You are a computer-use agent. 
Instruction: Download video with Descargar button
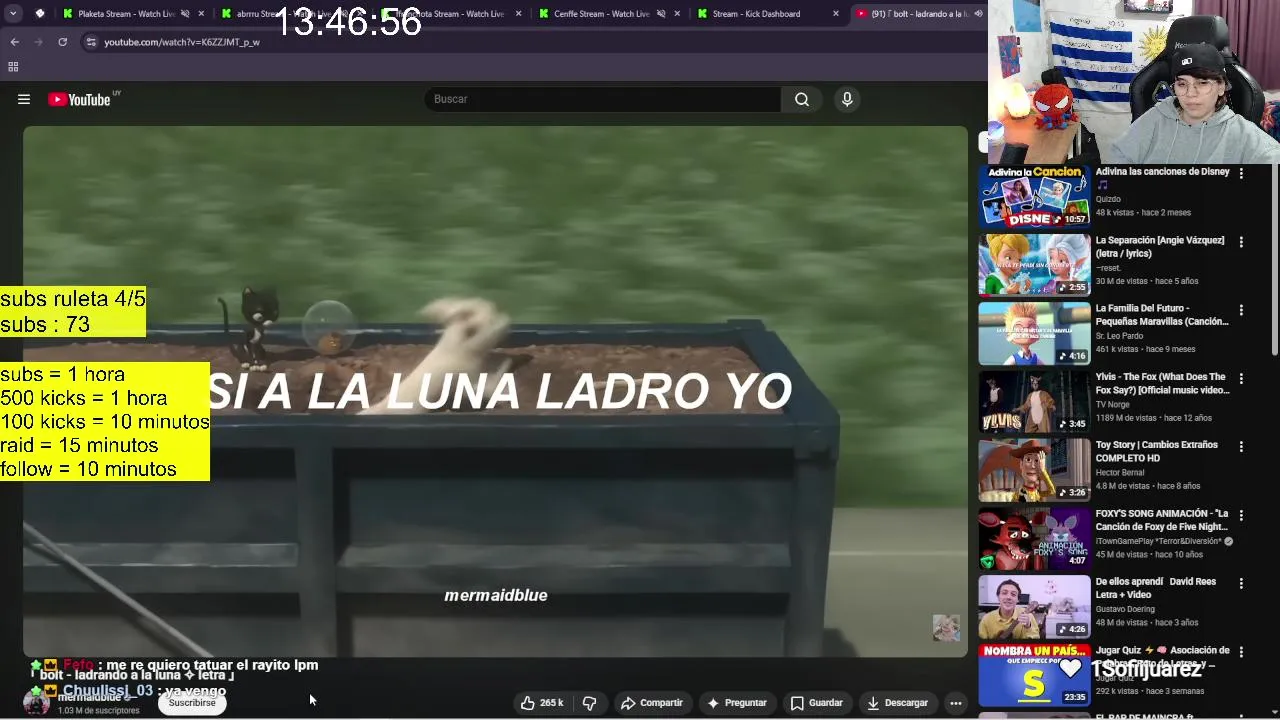coord(897,703)
